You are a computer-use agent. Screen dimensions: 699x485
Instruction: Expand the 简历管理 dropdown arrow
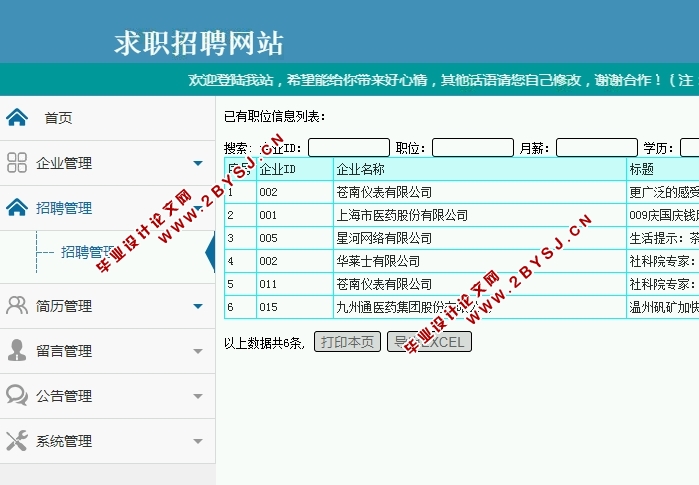(x=198, y=306)
